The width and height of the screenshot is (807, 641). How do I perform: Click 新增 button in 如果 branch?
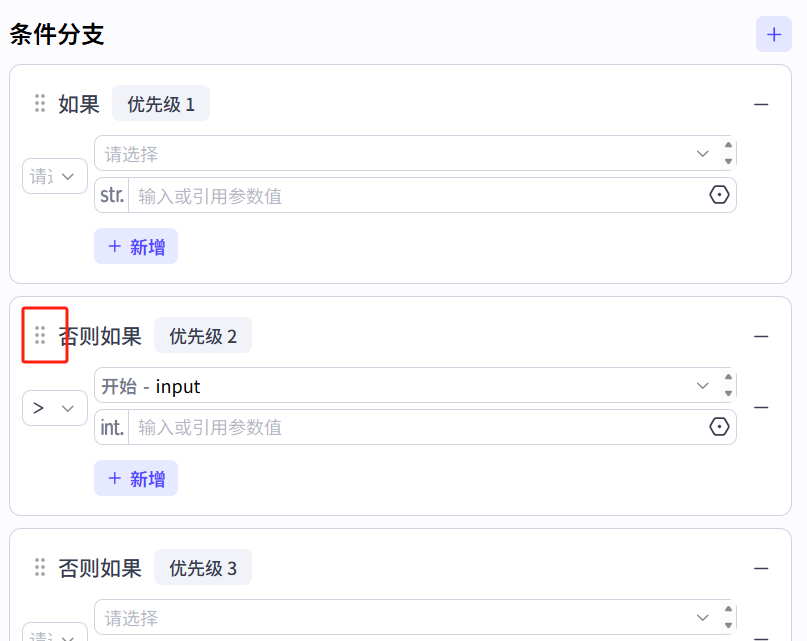136,247
